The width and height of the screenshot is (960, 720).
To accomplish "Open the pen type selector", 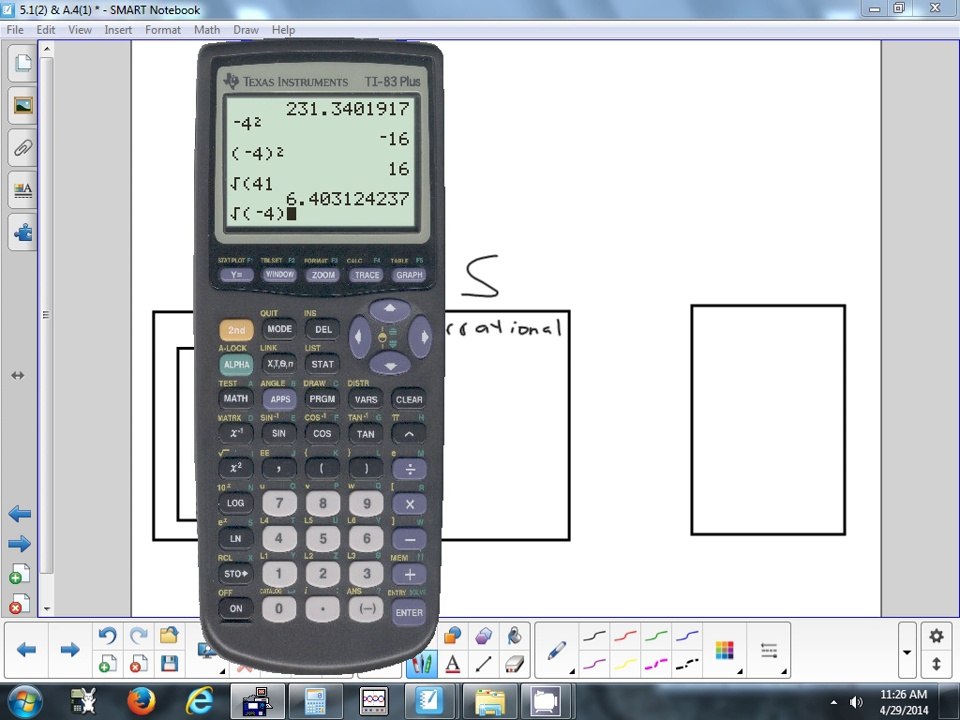I will point(557,650).
